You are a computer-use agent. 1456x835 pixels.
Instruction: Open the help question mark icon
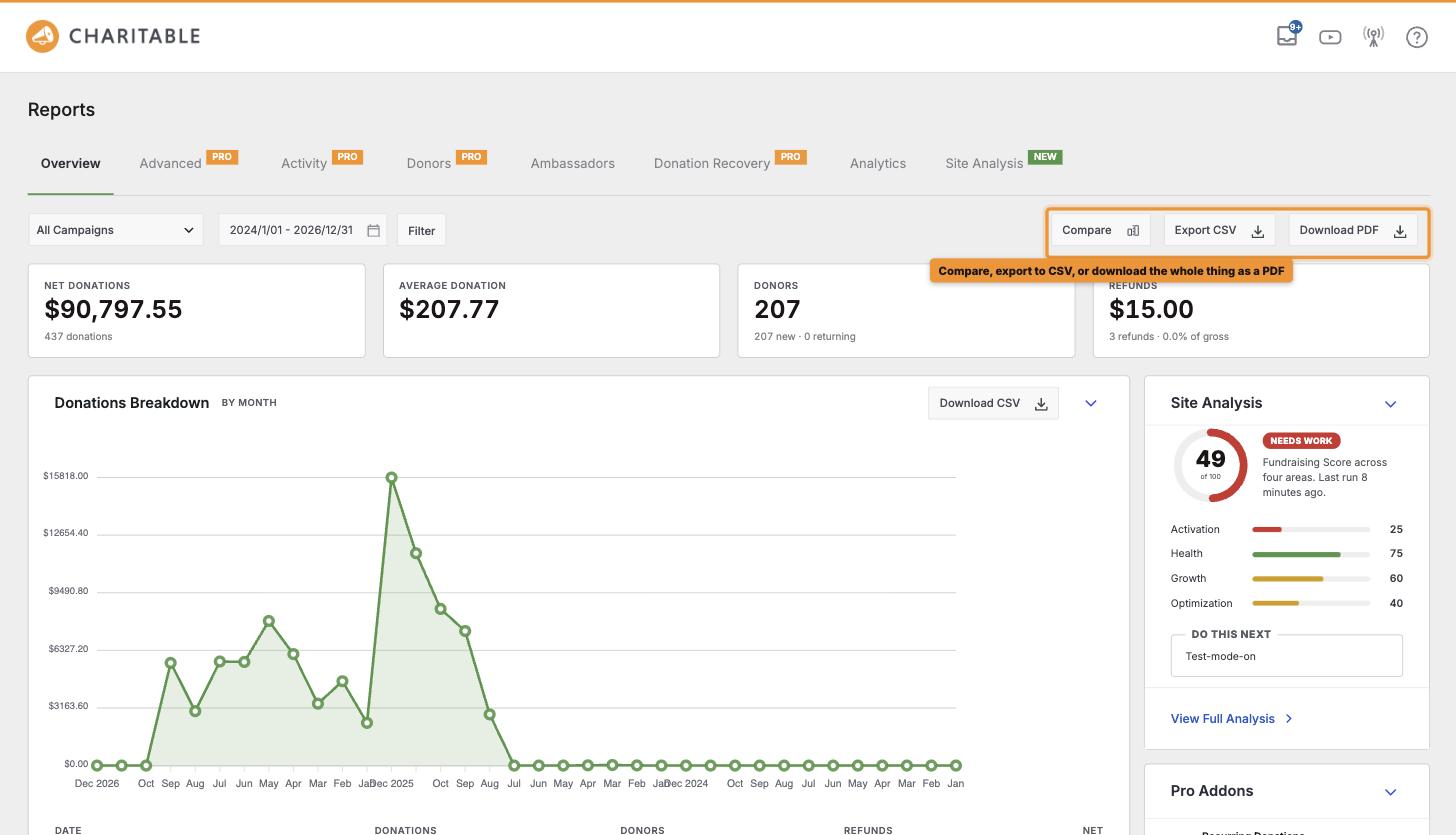click(x=1416, y=37)
